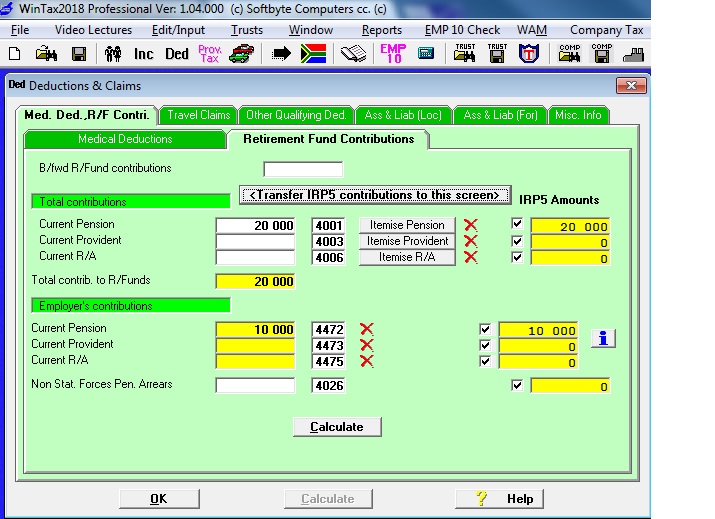Open the Edit/Input menu
This screenshot has height=519, width=715.
tap(178, 30)
